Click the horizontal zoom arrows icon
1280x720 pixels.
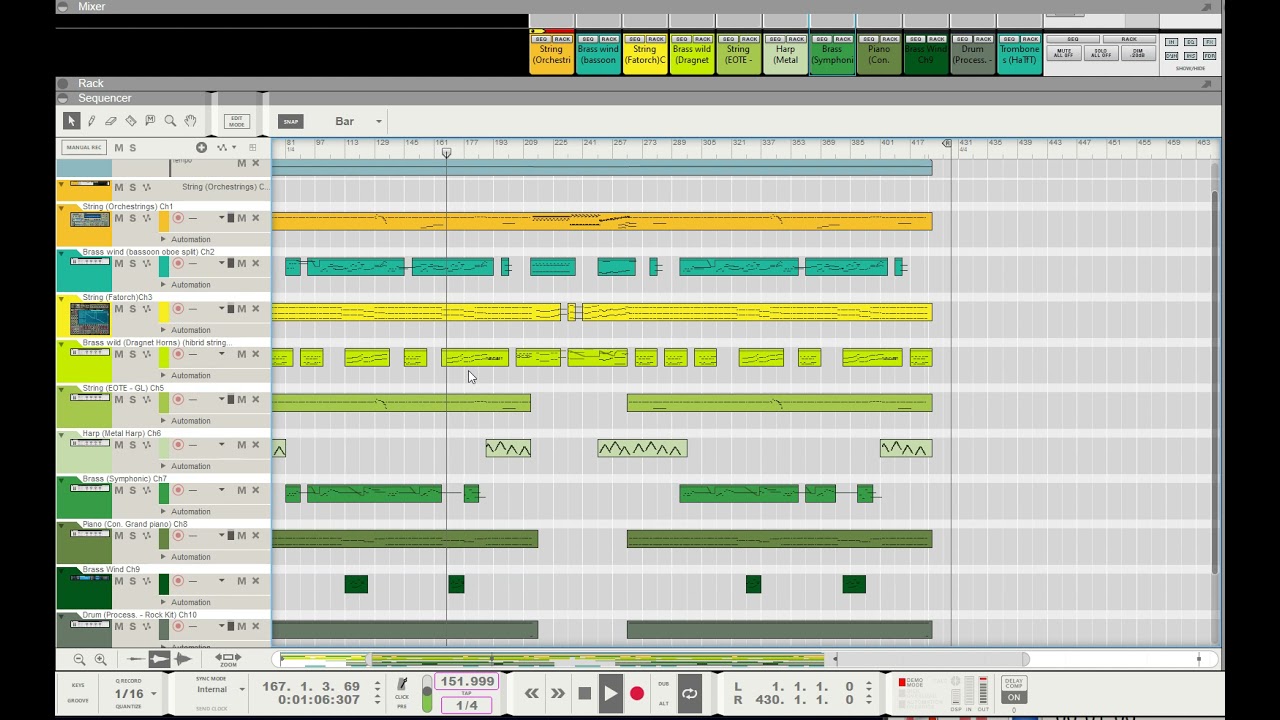click(x=228, y=658)
